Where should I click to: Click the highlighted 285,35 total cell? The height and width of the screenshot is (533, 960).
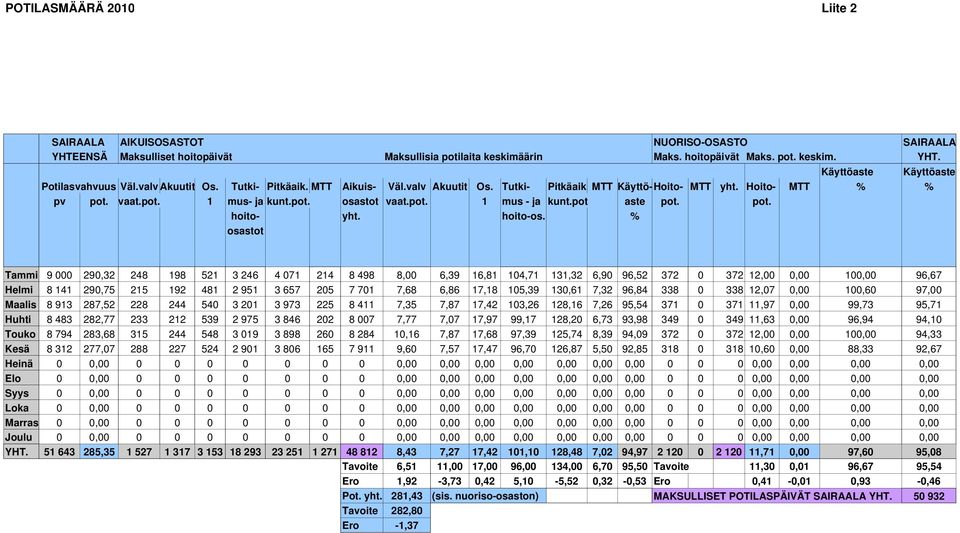(99, 452)
